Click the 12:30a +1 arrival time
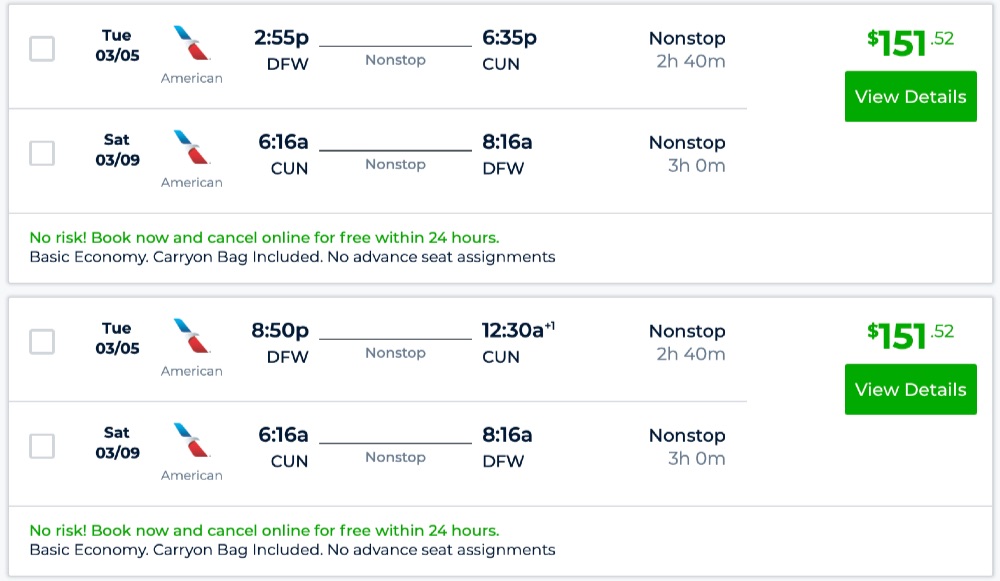This screenshot has width=1000, height=581. (x=517, y=330)
